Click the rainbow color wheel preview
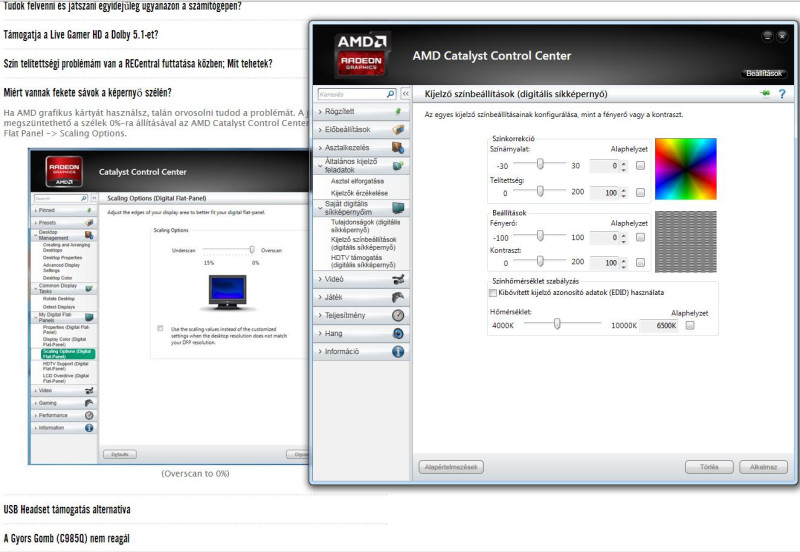This screenshot has width=800, height=552. point(686,169)
